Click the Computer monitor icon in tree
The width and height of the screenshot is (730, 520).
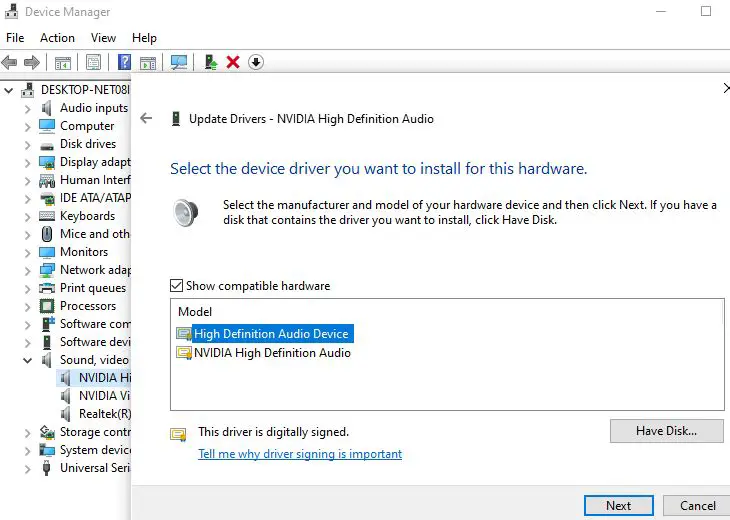[47, 126]
